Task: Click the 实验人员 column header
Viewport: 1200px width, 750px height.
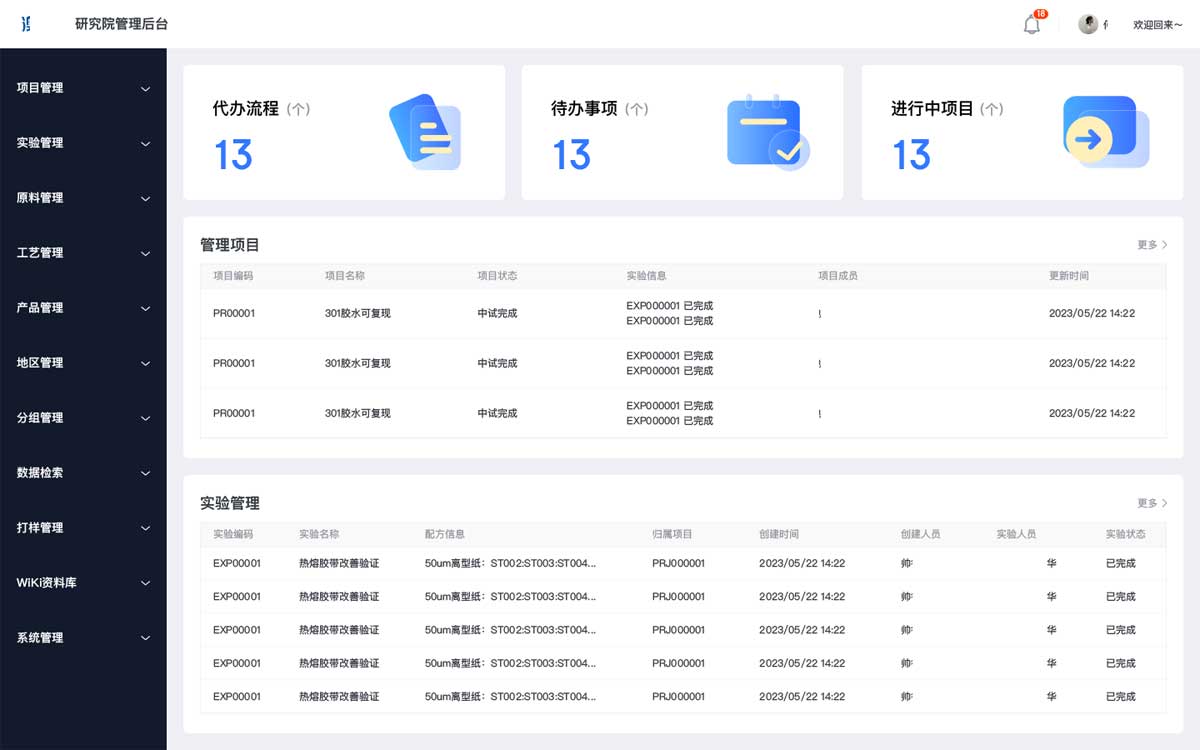Action: pyautogui.click(x=1016, y=535)
